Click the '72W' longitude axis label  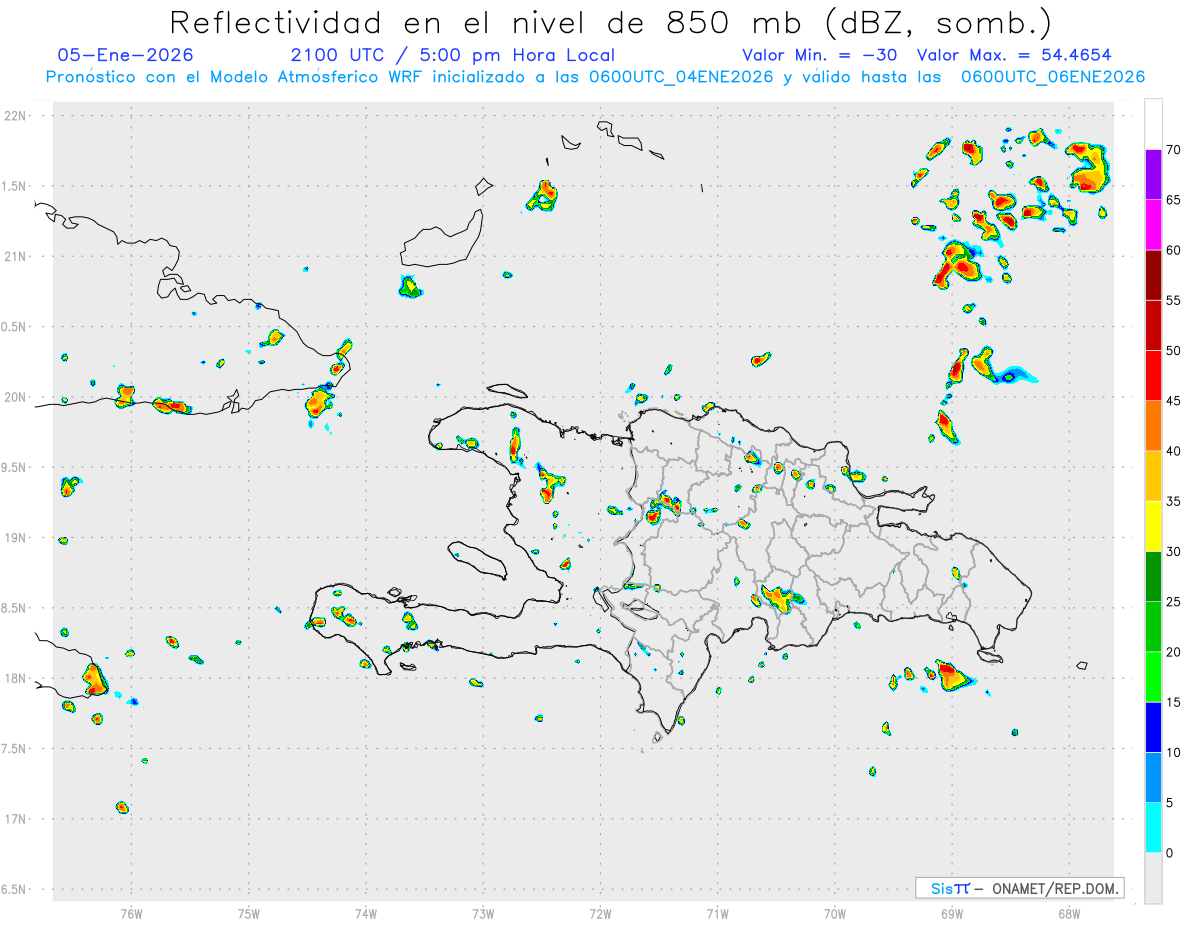pyautogui.click(x=600, y=914)
